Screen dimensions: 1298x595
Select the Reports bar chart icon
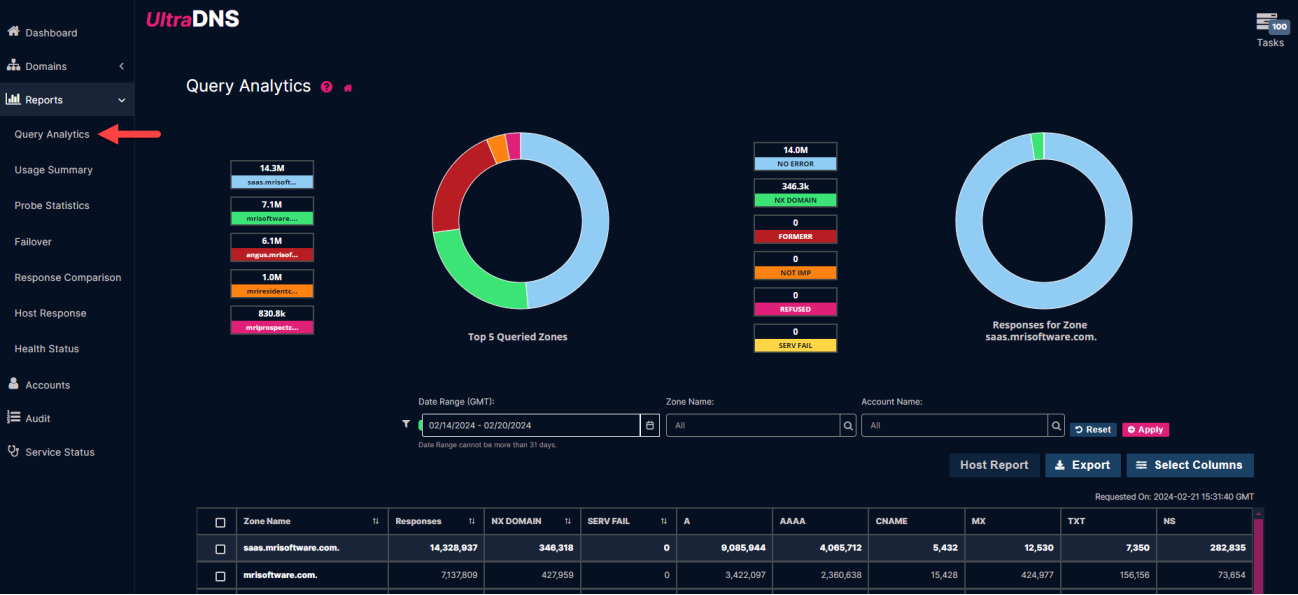pos(13,99)
